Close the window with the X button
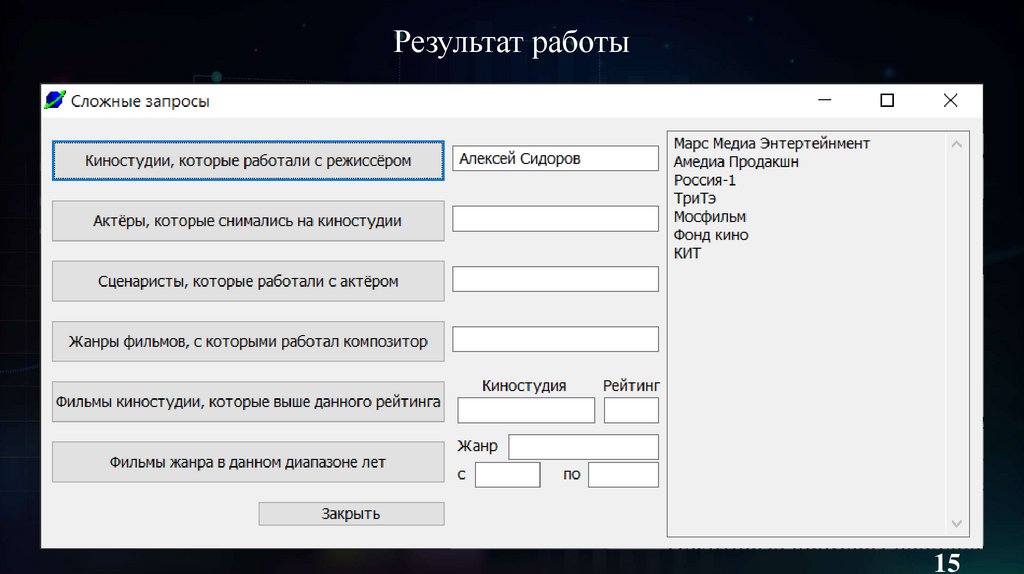1024x574 pixels. point(950,100)
